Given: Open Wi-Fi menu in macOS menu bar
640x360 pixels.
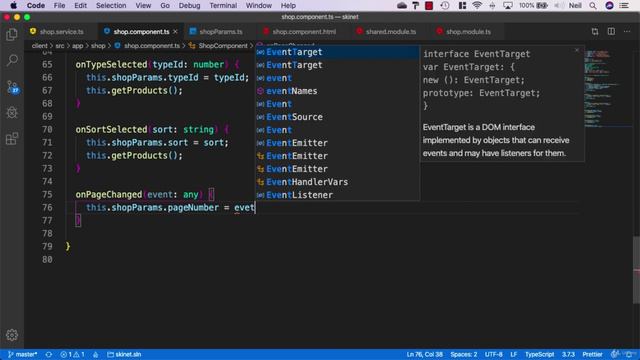Looking at the screenshot, I should [x=476, y=6].
